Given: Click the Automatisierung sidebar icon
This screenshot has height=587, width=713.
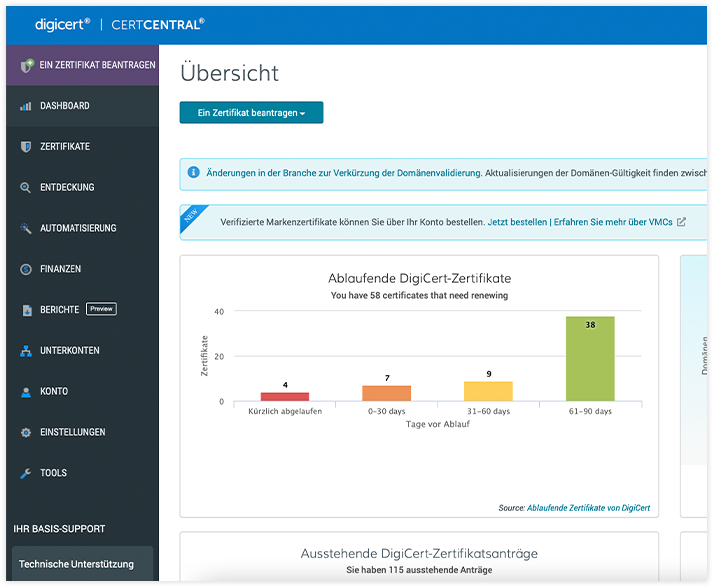Looking at the screenshot, I should coord(26,229).
